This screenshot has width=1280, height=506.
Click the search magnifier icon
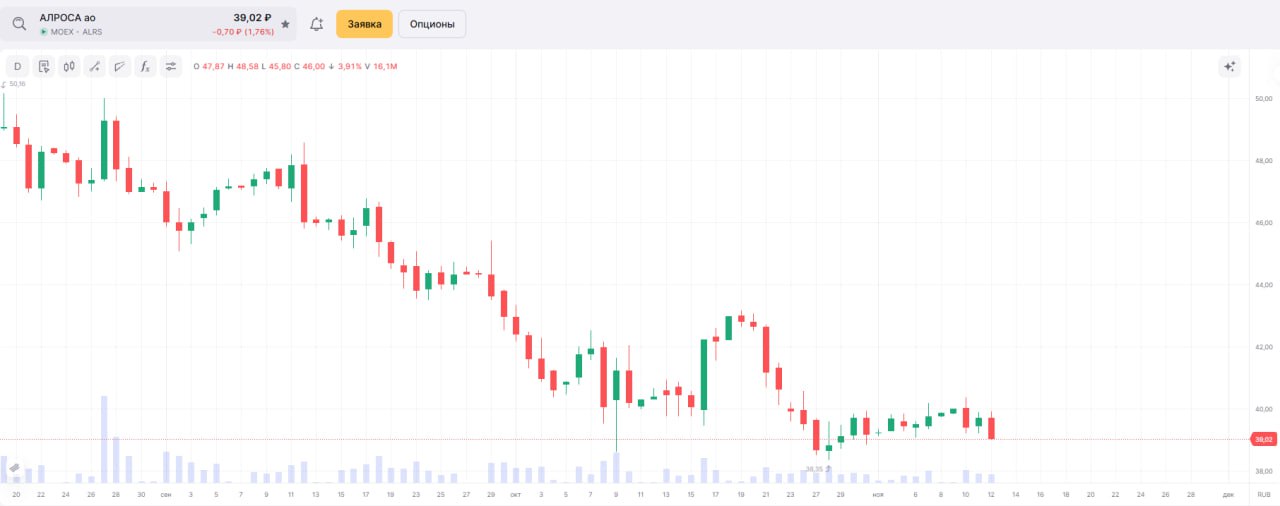(19, 24)
